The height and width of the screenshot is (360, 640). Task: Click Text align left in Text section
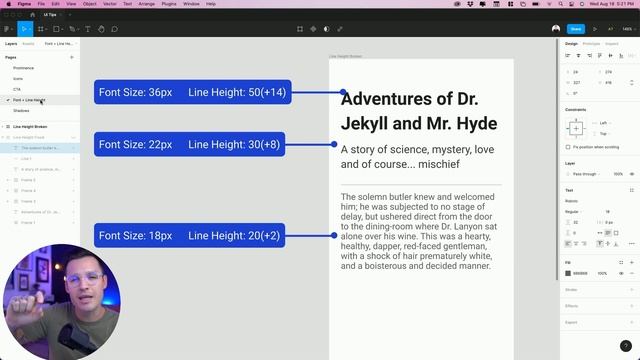click(x=568, y=244)
